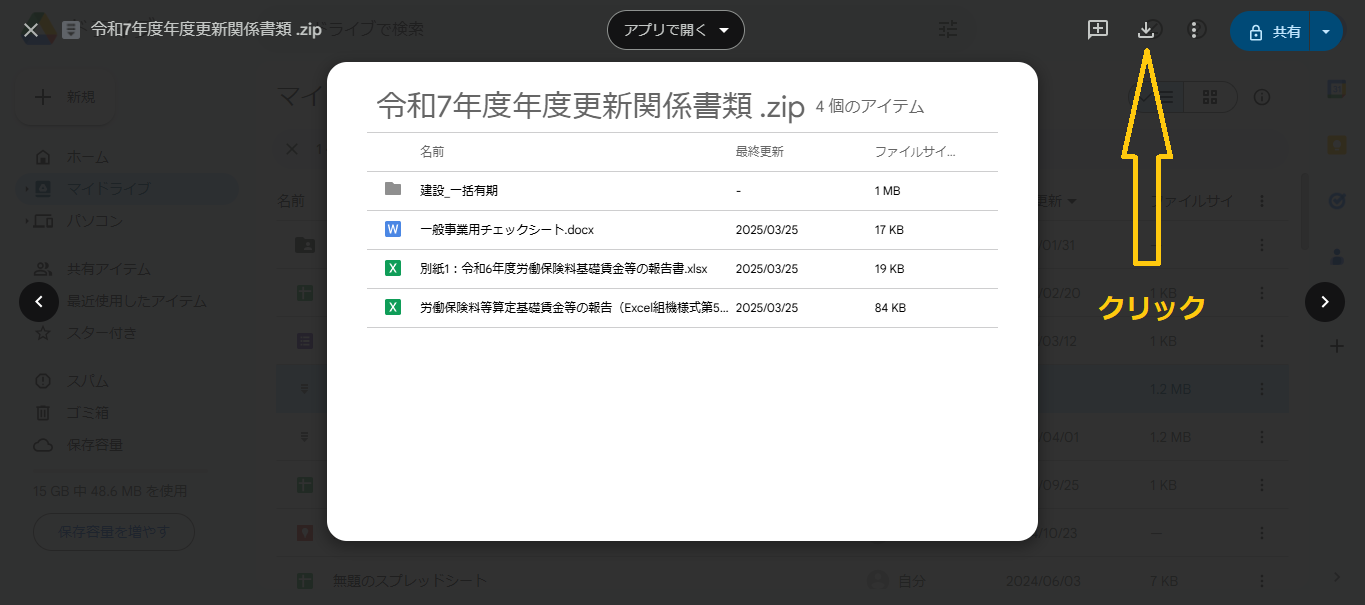Image resolution: width=1365 pixels, height=605 pixels.
Task: Expand the パソコン tree arrow
Action: 26,221
